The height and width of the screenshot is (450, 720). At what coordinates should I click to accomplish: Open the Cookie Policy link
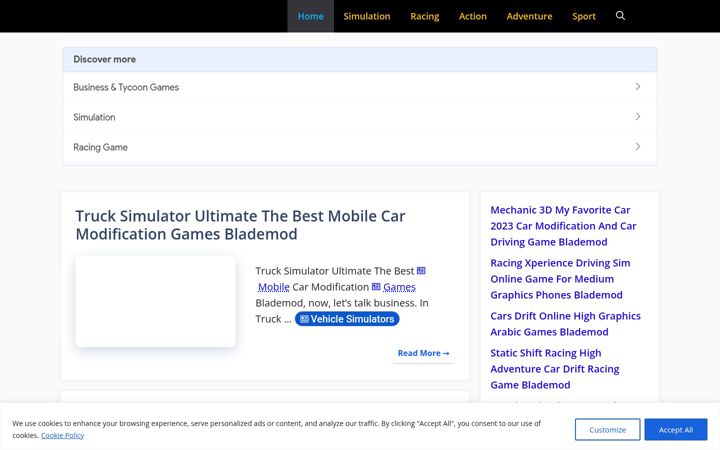click(62, 435)
